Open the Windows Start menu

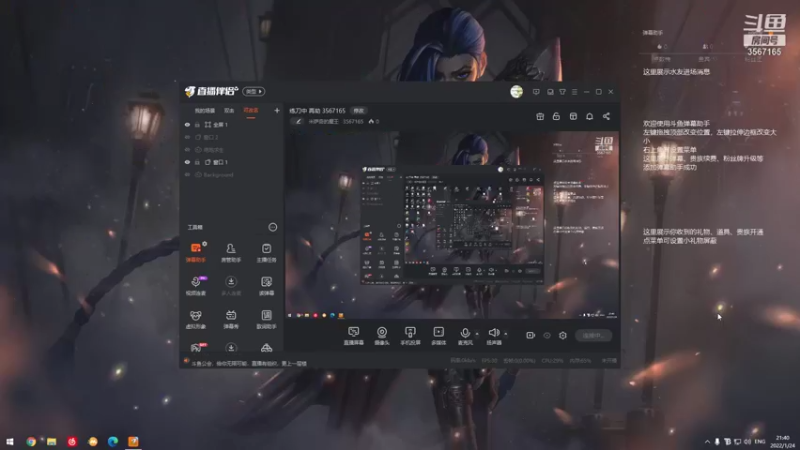click(10, 441)
